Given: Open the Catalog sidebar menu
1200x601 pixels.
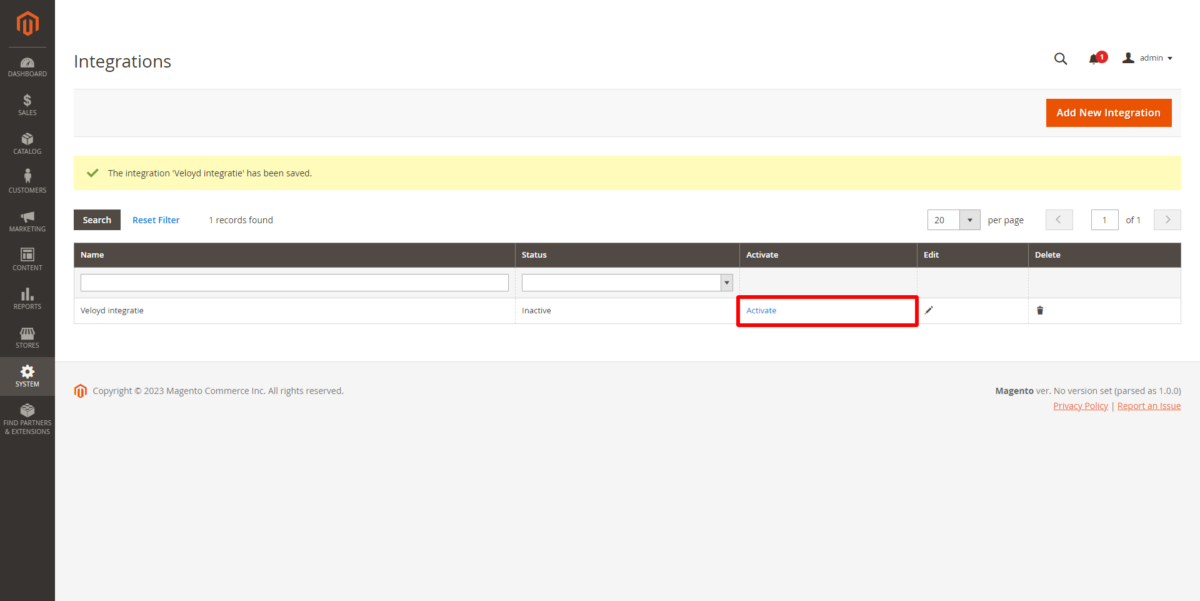Looking at the screenshot, I should (27, 143).
